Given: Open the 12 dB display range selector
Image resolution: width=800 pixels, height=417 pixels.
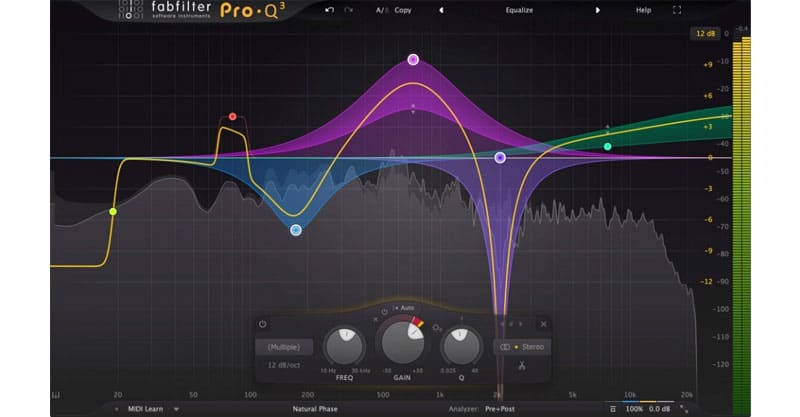Looking at the screenshot, I should (706, 34).
